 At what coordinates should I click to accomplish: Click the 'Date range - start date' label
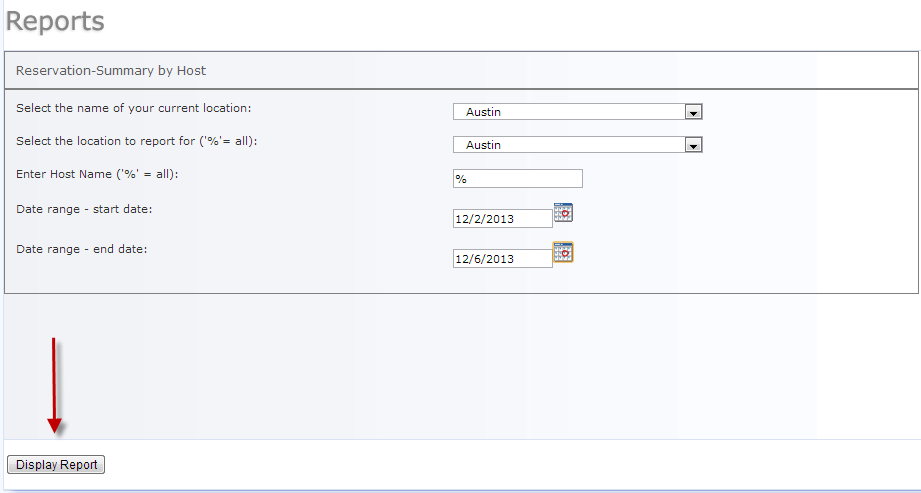click(x=84, y=208)
